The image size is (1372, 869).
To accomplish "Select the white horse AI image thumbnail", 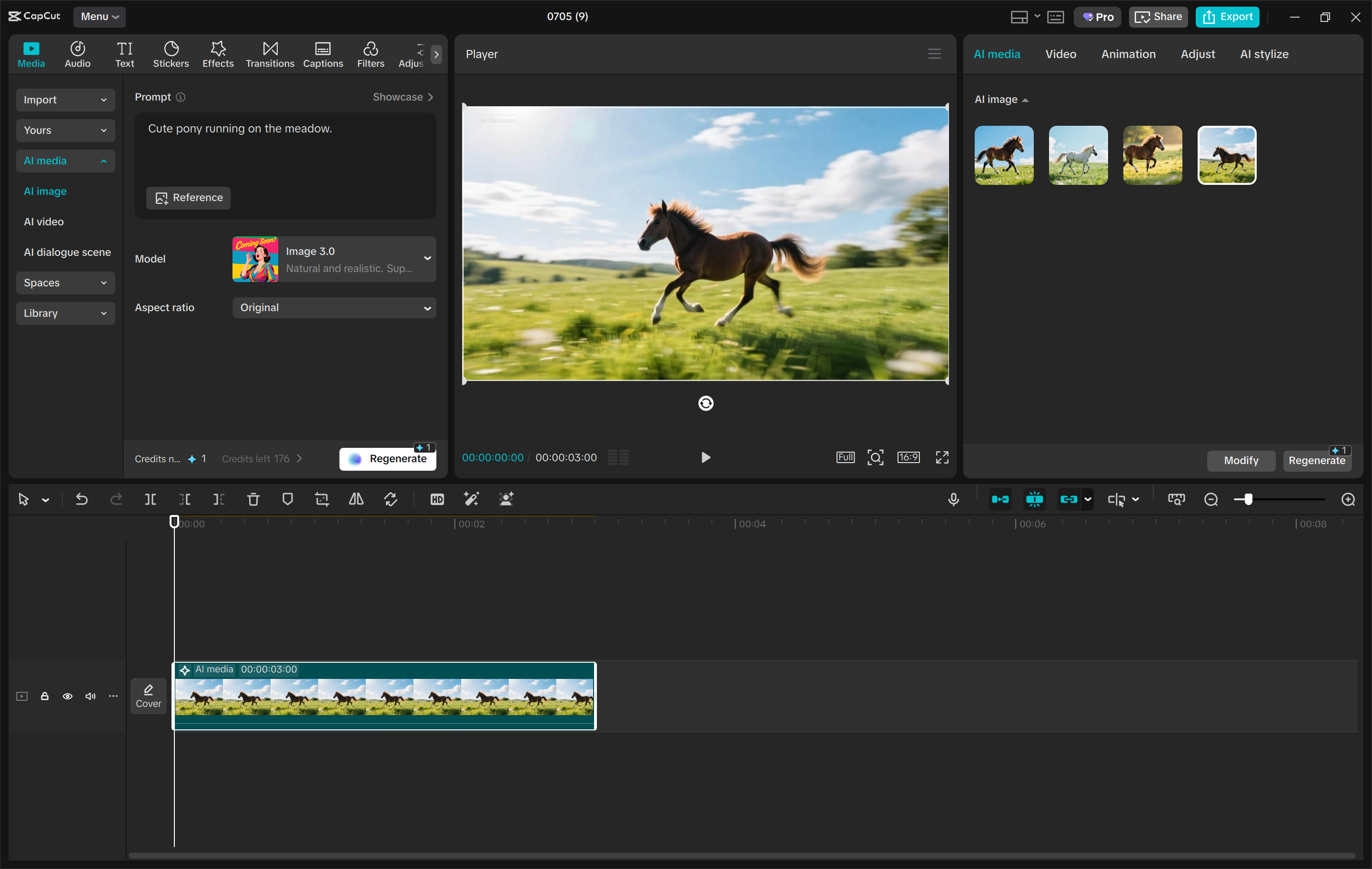I will pyautogui.click(x=1078, y=155).
